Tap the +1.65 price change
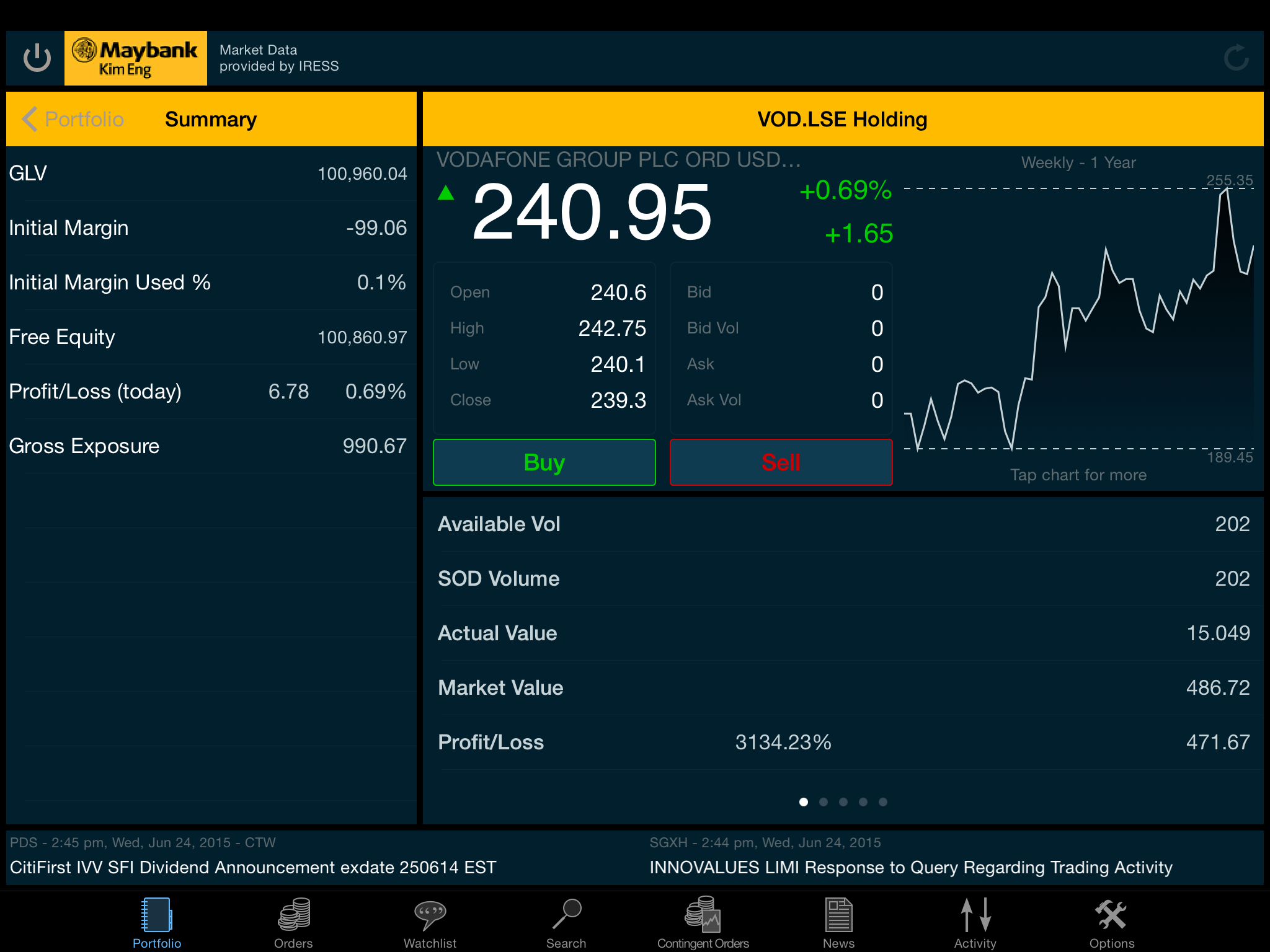1270x952 pixels. pos(859,234)
